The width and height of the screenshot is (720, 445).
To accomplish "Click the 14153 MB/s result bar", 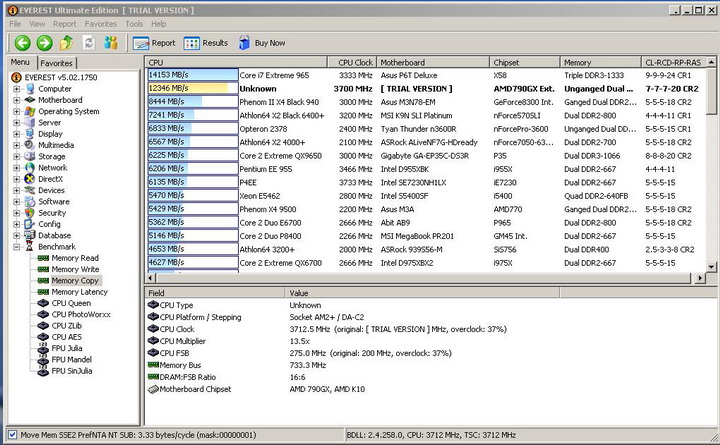I will coord(193,75).
